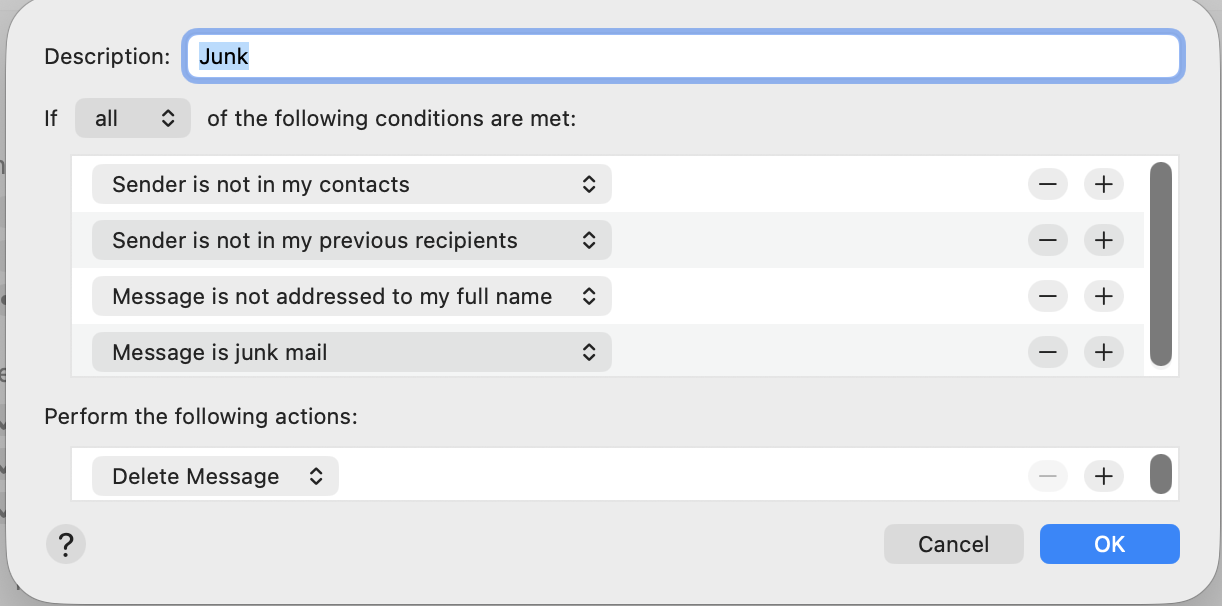
Task: Open the "Delete Message" action dropdown
Action: tap(215, 477)
